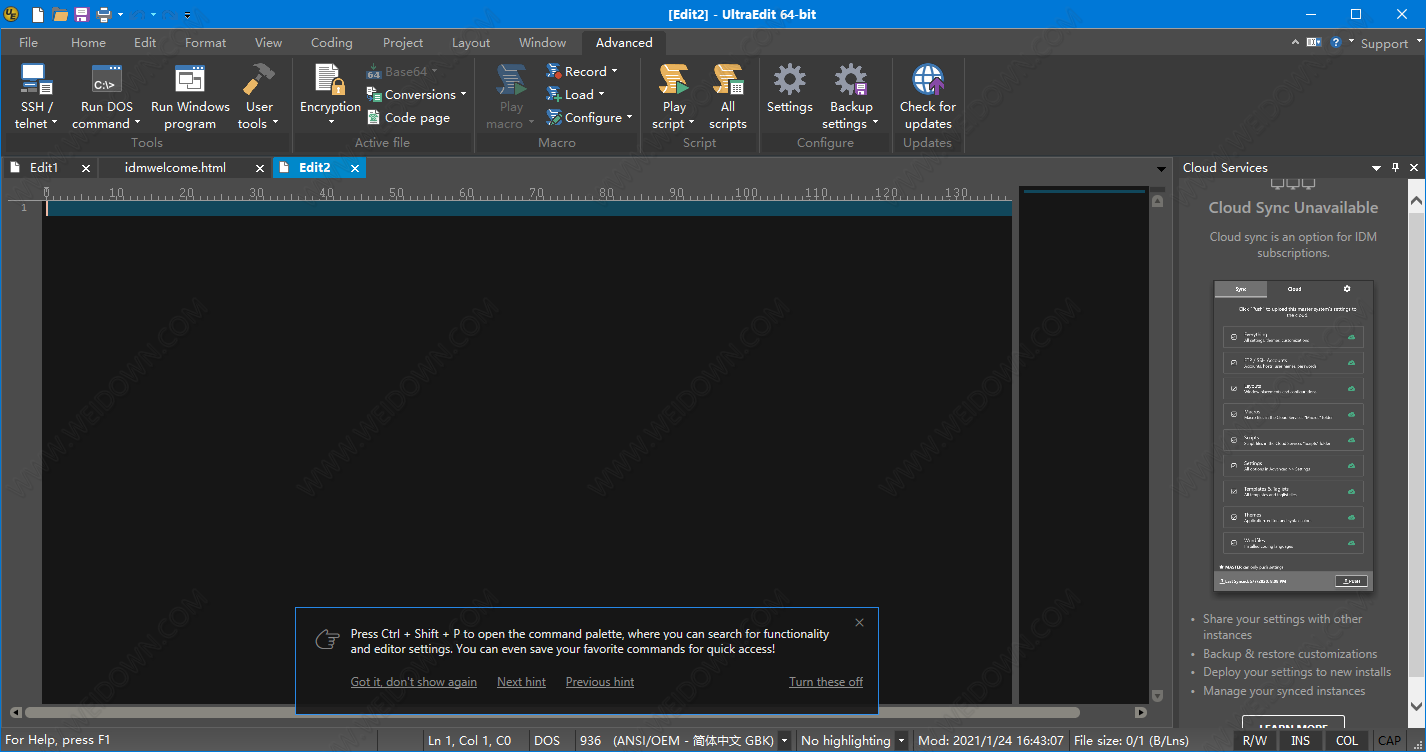
Task: Click the cloud sync preview thumbnail
Action: [x=1293, y=436]
